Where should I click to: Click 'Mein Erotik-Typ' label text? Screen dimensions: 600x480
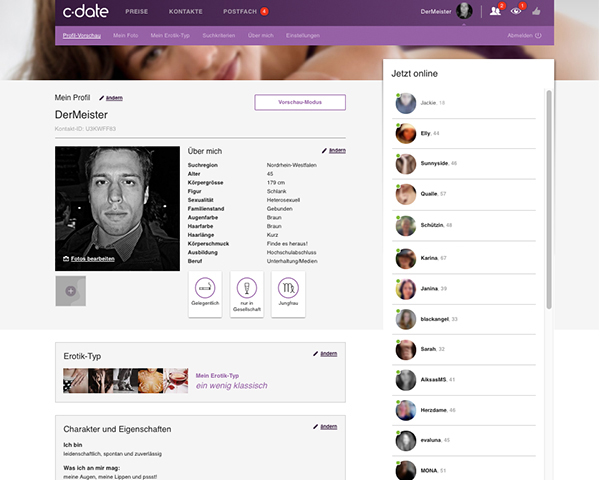click(x=217, y=376)
